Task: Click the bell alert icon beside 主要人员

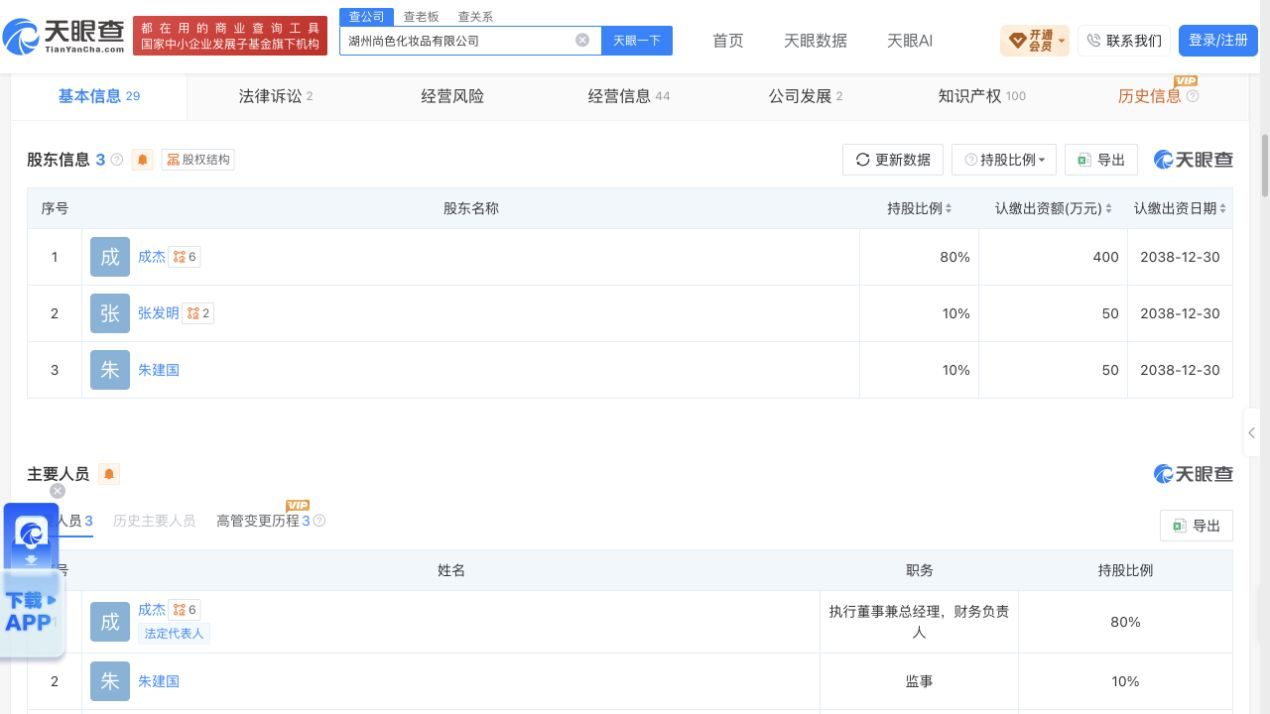Action: coord(109,474)
